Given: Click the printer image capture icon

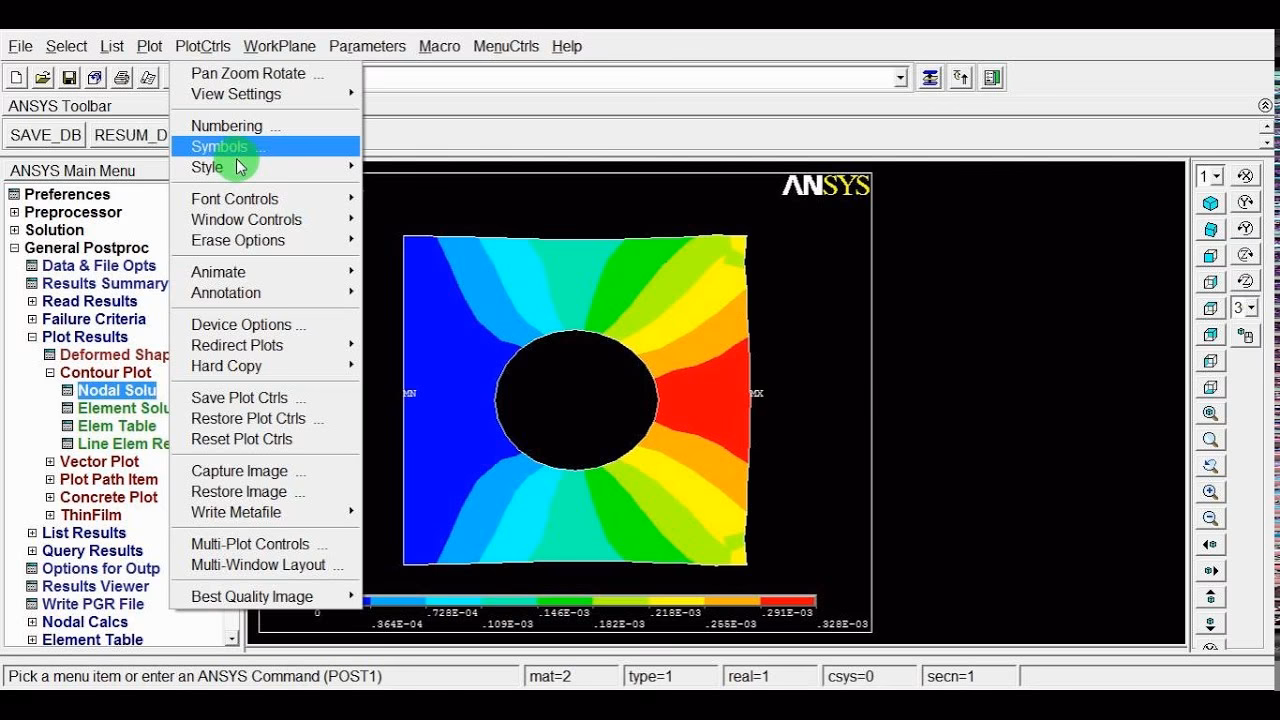Looking at the screenshot, I should [121, 78].
